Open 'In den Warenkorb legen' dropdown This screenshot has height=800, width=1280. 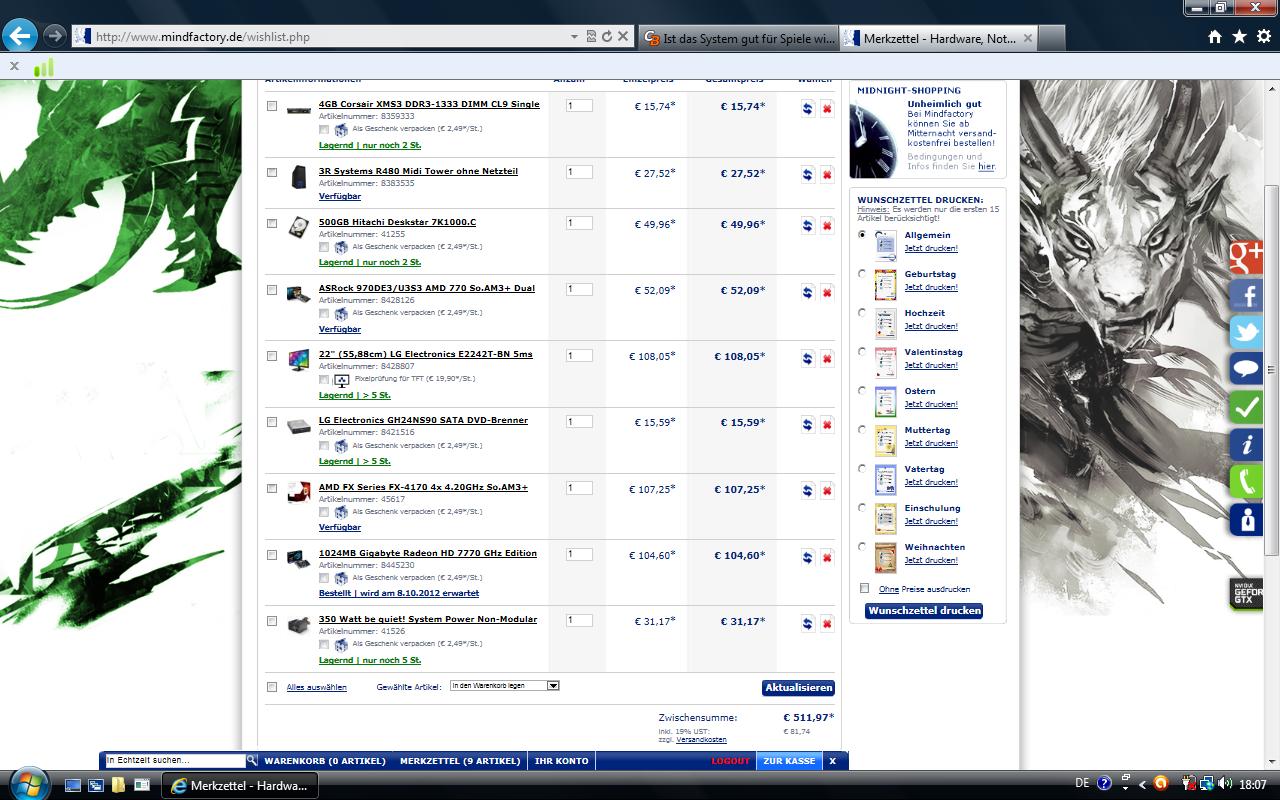click(x=504, y=686)
